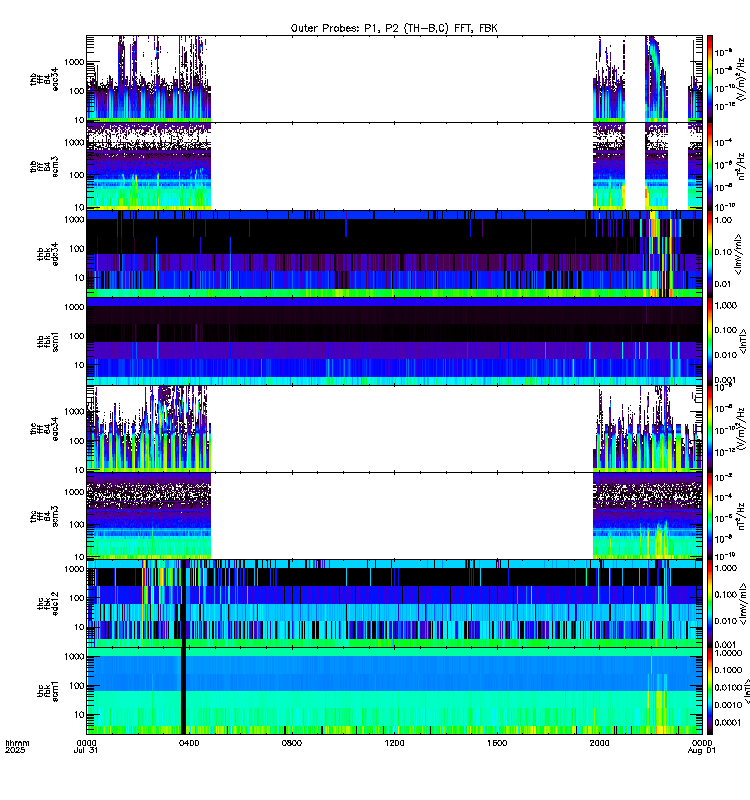Image resolution: width=750 pixels, height=800 pixels.
Task: Click the color bar of the thb fbk edc34 panel
Action: 710,254
